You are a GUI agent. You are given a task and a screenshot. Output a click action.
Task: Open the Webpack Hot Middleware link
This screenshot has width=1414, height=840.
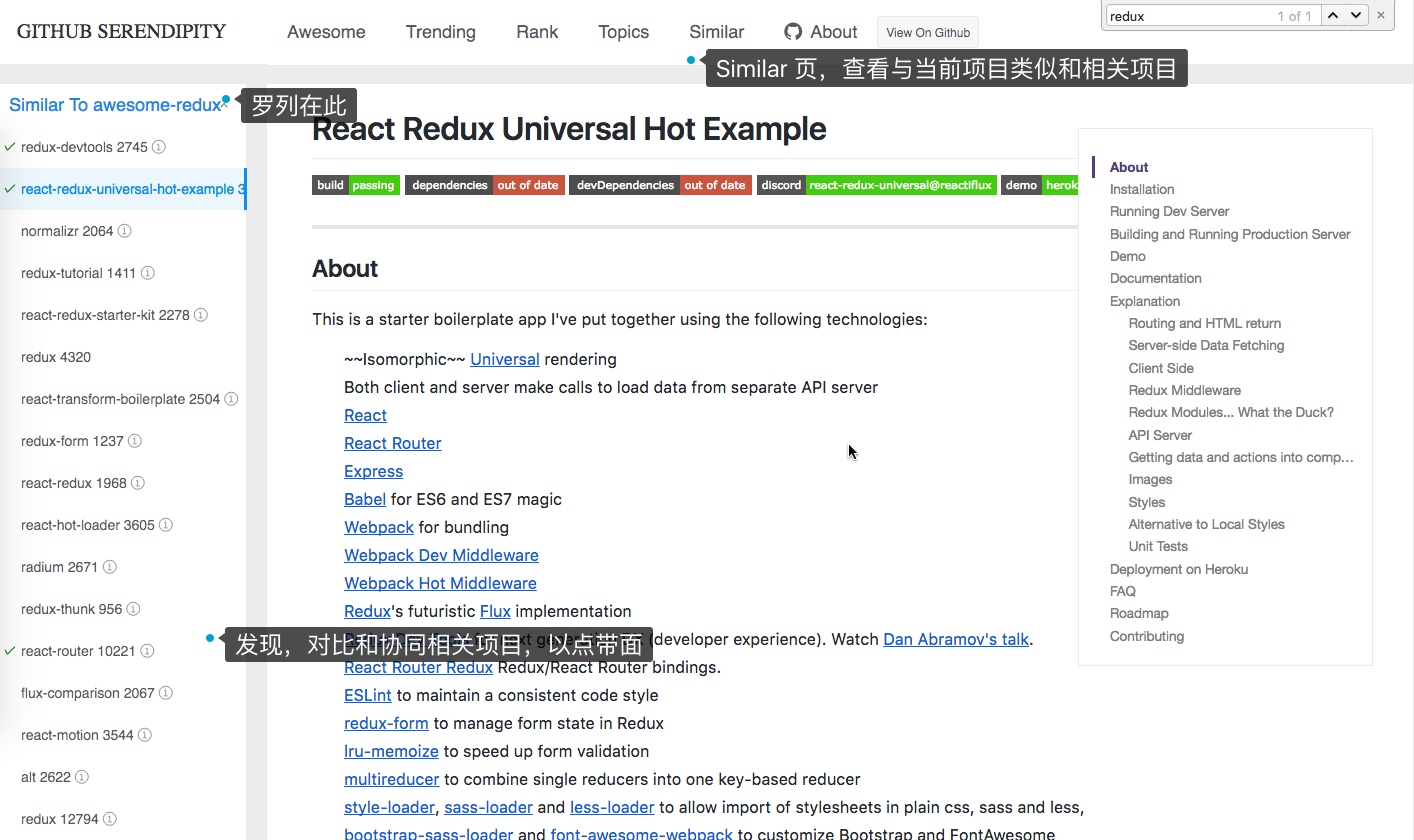pyautogui.click(x=441, y=583)
